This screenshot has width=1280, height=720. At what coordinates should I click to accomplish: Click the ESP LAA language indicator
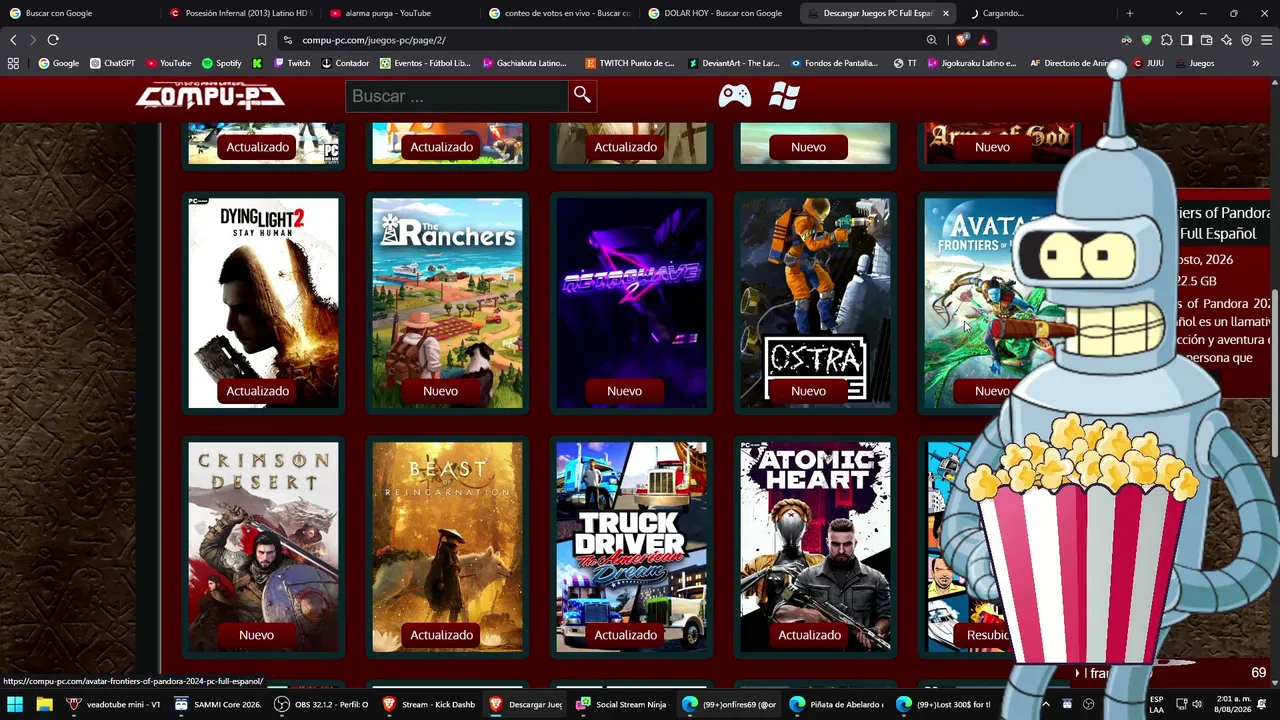[1156, 704]
